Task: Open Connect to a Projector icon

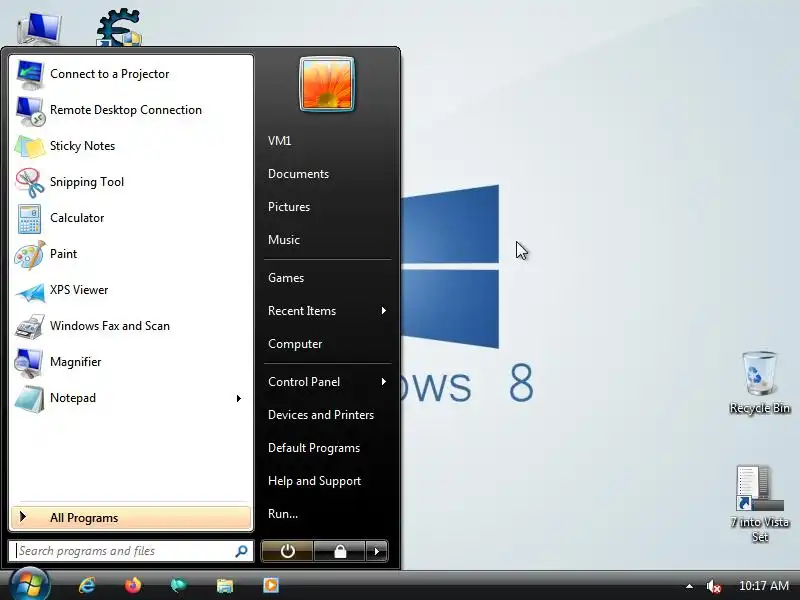Action: click(x=30, y=74)
